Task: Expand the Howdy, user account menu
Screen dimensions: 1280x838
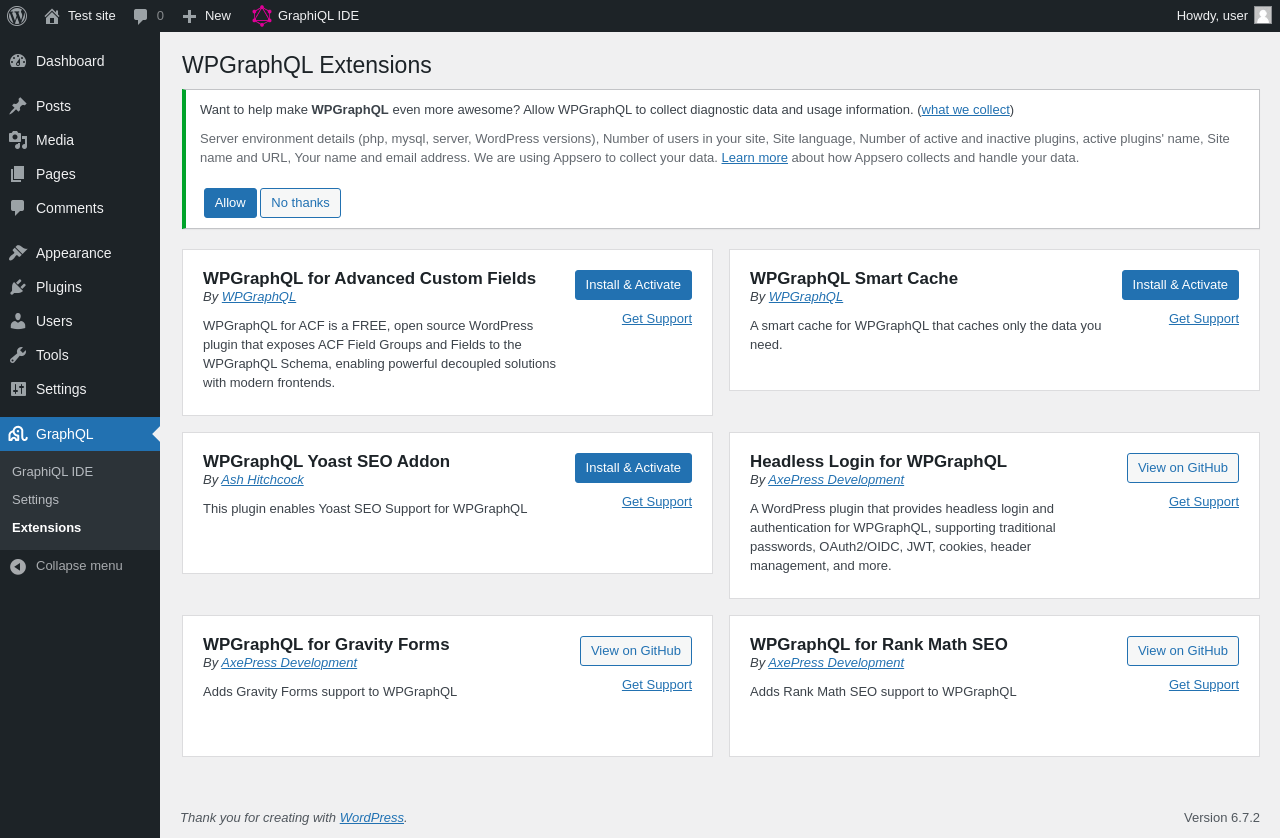Action: 1211,15
